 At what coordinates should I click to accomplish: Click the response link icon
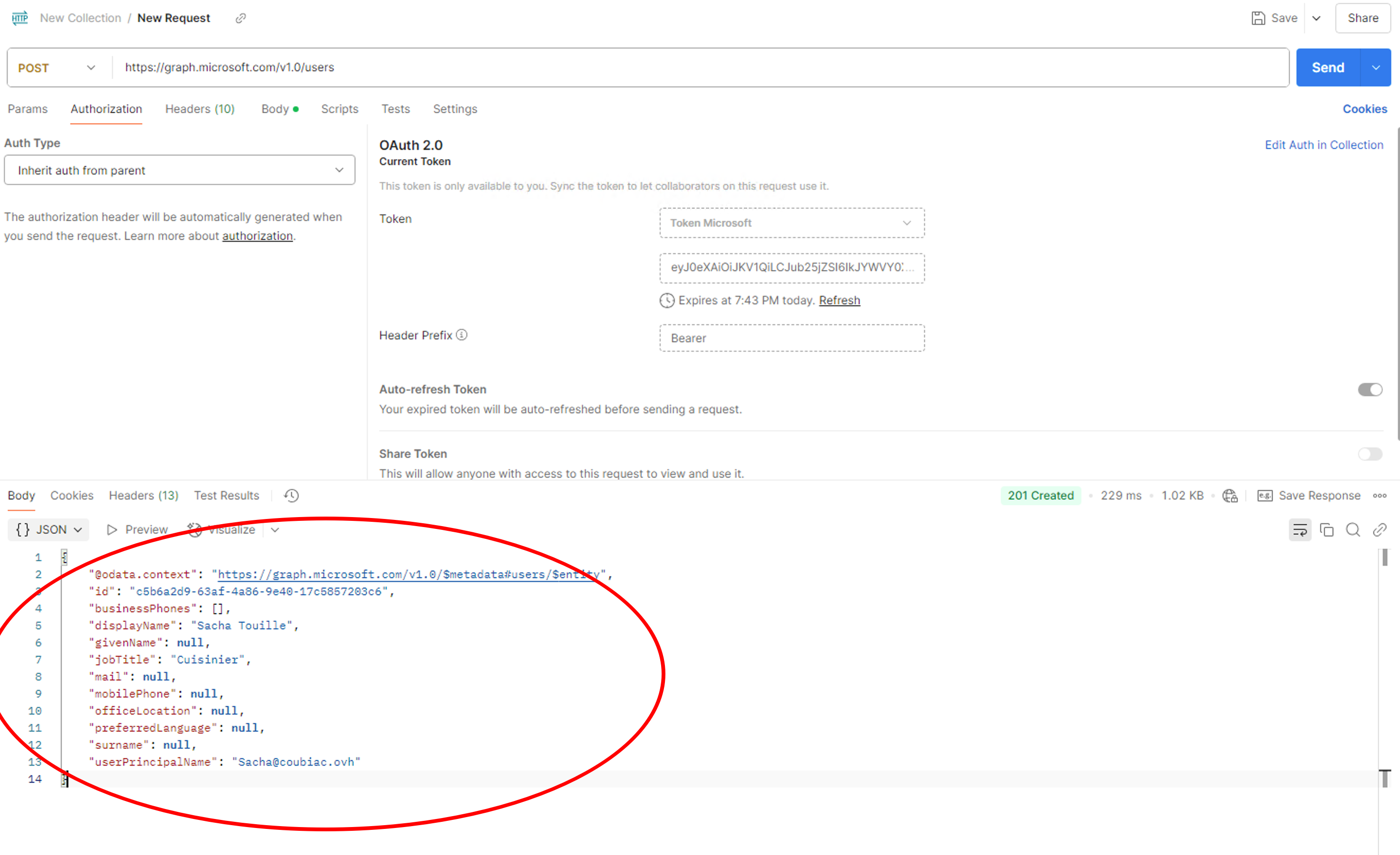[1380, 530]
